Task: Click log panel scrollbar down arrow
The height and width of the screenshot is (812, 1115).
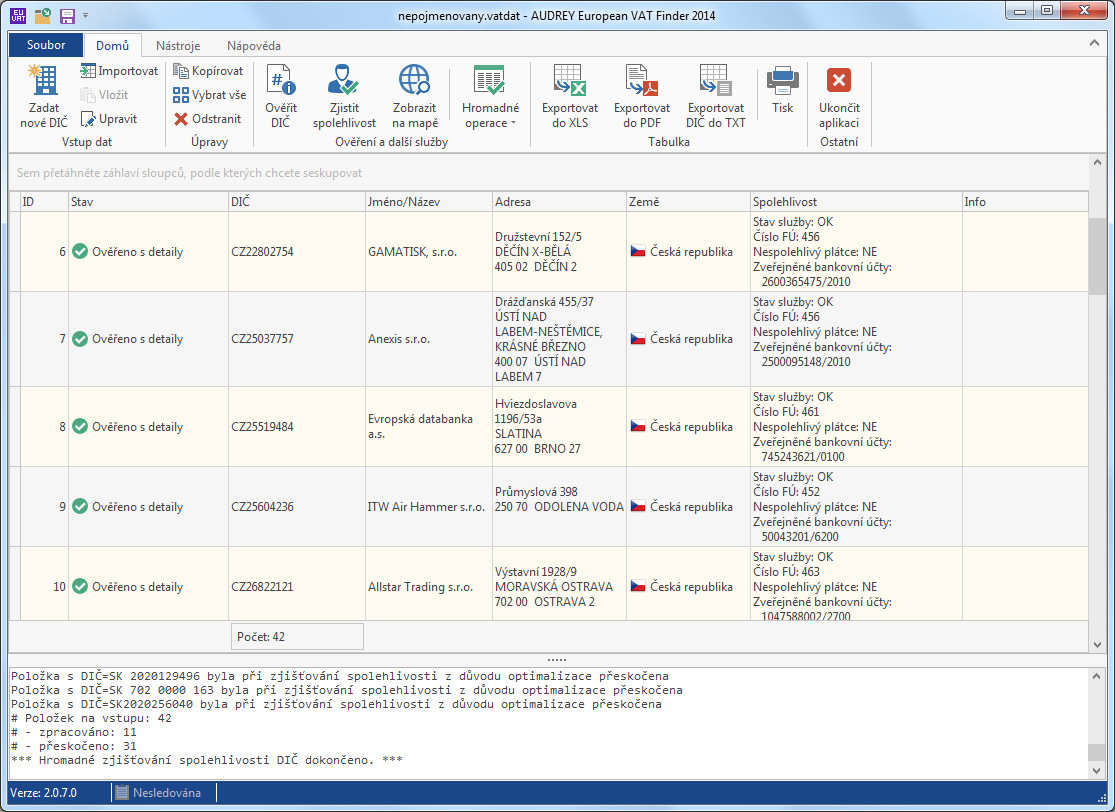Action: (1096, 770)
